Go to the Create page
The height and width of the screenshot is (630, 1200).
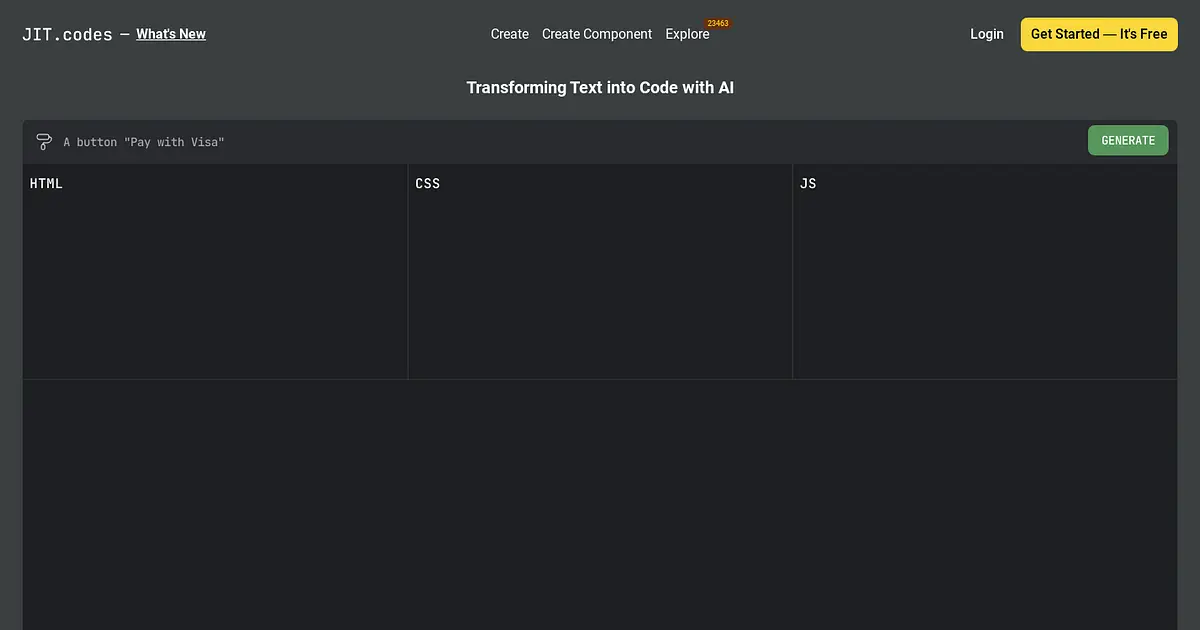510,34
